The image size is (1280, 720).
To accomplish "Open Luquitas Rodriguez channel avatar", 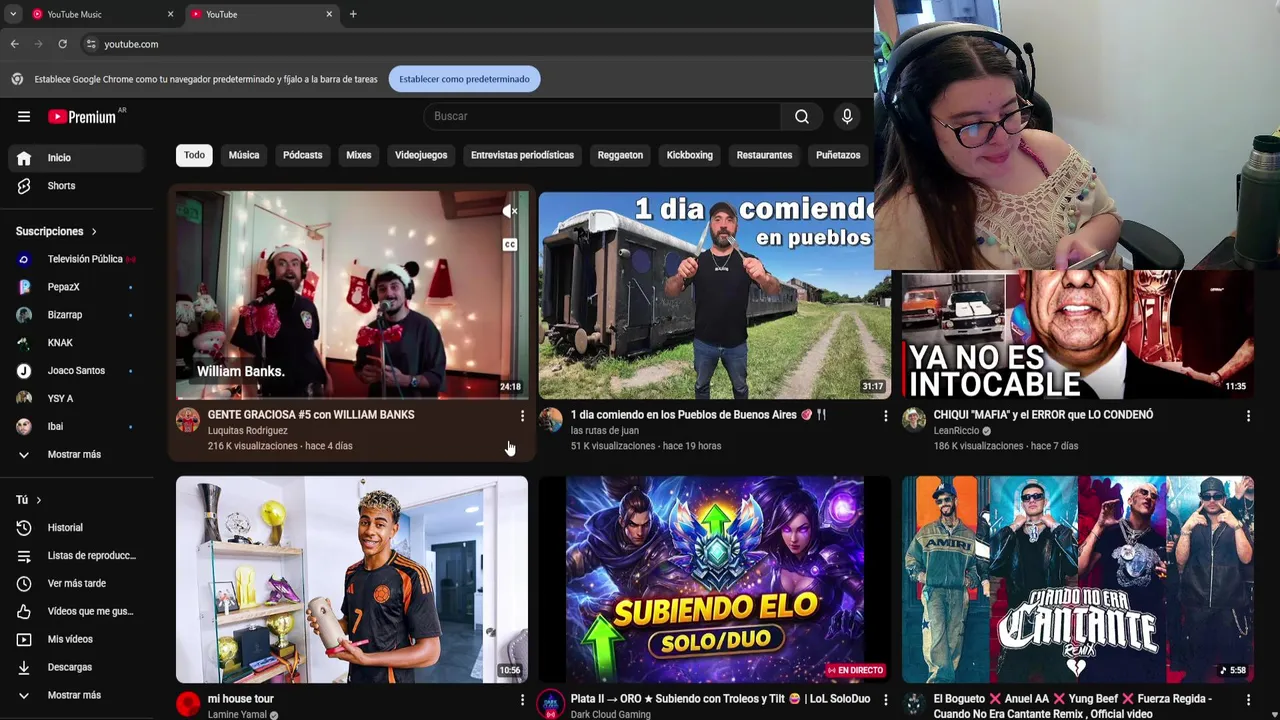I will [x=188, y=420].
